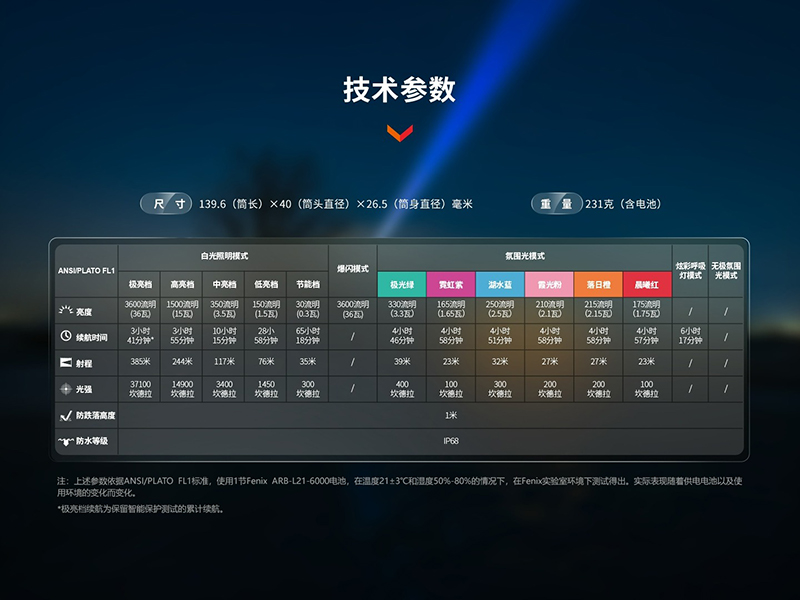
Task: Click the 尺寸 size label badge
Action: [x=167, y=204]
